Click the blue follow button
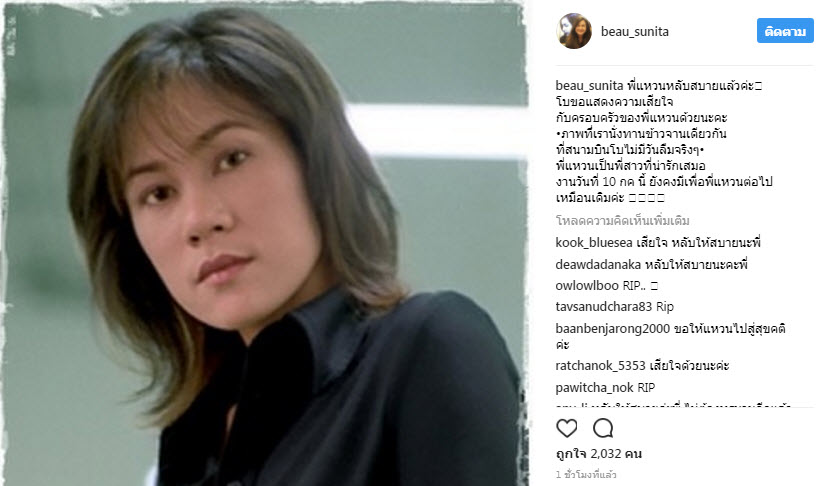817x486 pixels. (x=785, y=31)
